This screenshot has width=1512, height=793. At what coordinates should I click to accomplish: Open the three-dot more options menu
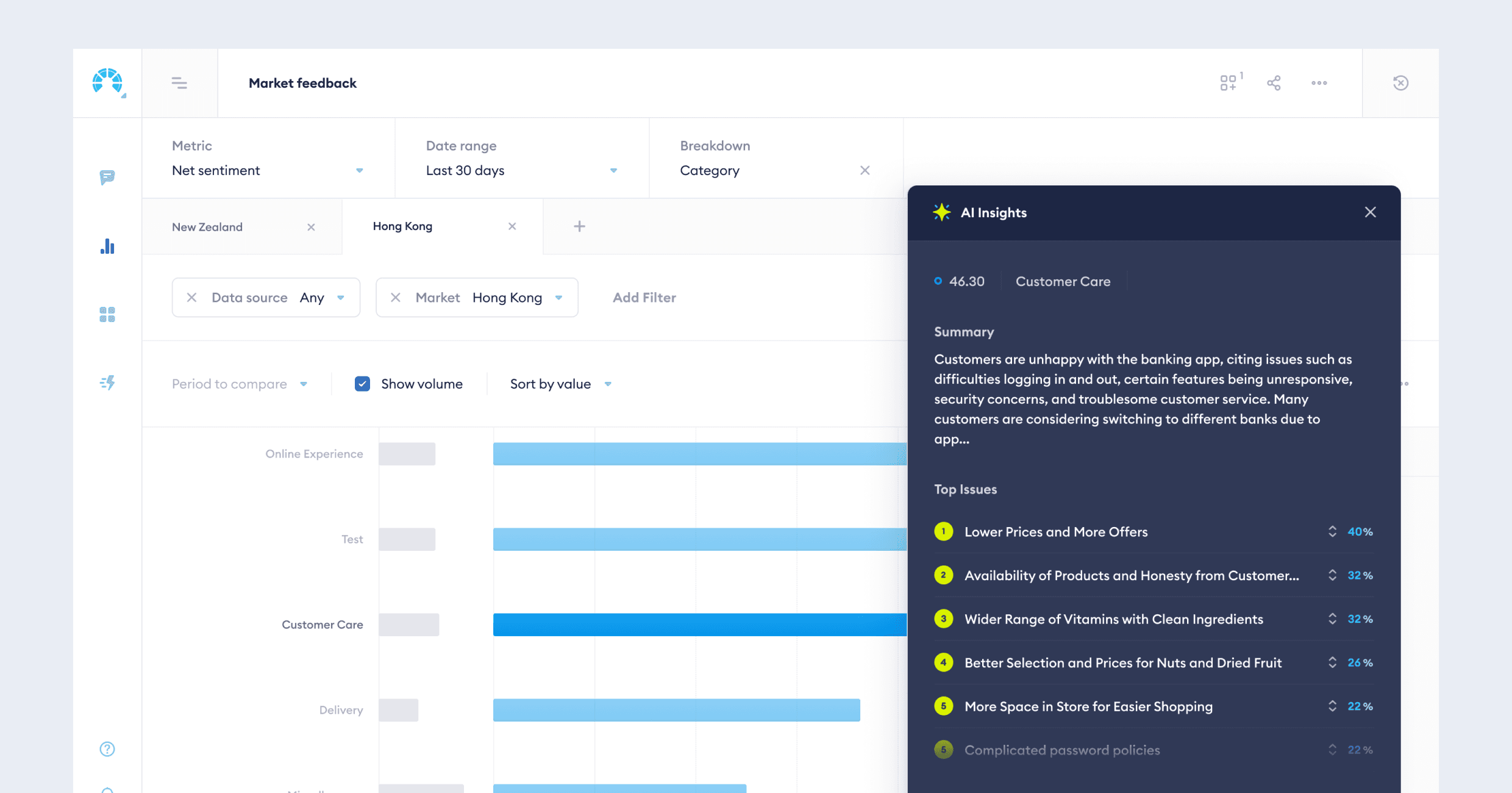click(1319, 83)
